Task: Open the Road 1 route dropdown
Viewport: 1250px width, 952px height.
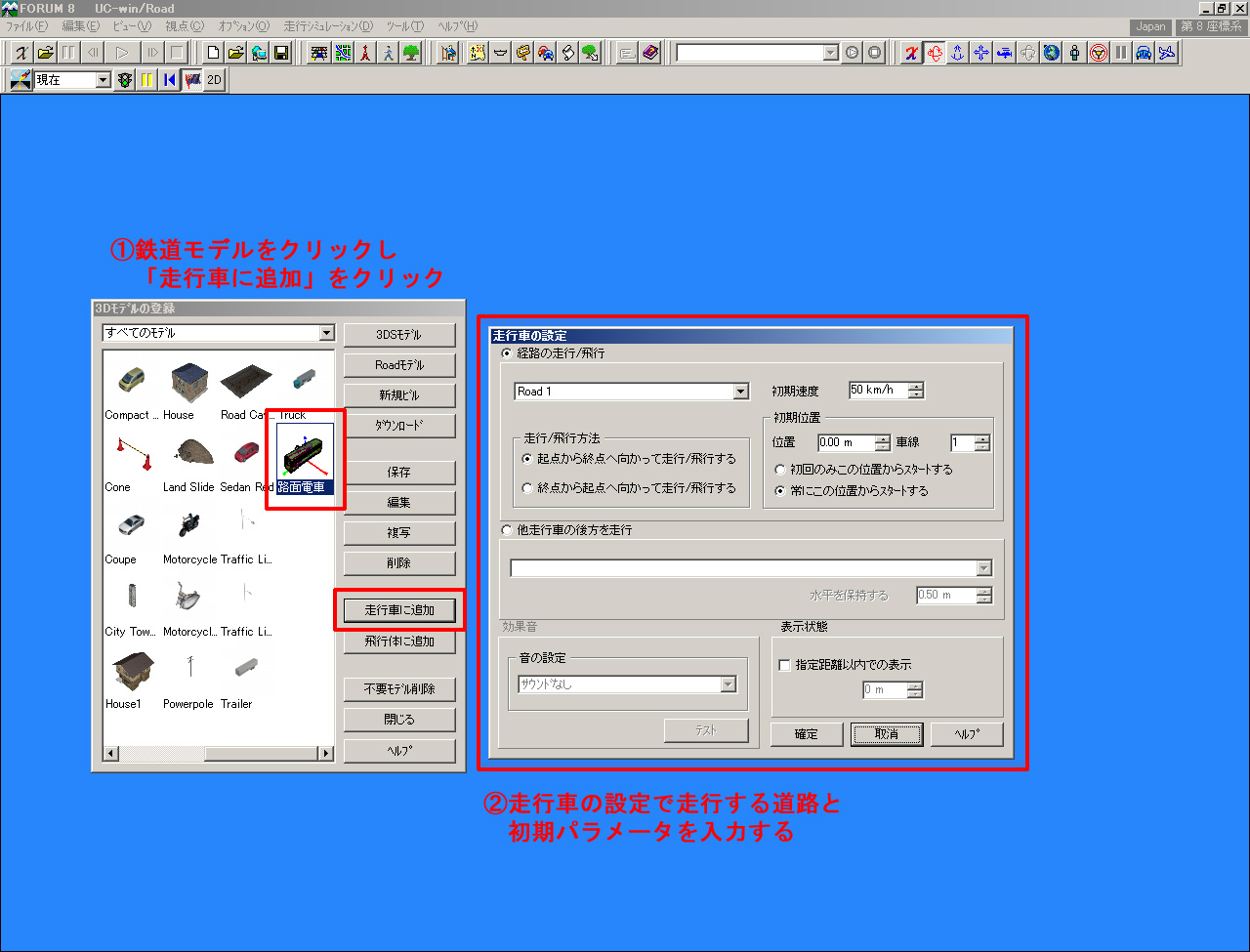Action: point(740,392)
